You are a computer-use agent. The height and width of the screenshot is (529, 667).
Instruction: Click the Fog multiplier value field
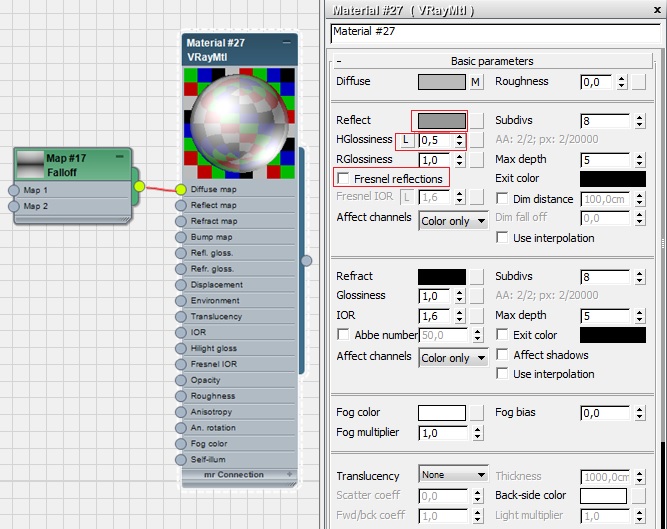[443, 433]
